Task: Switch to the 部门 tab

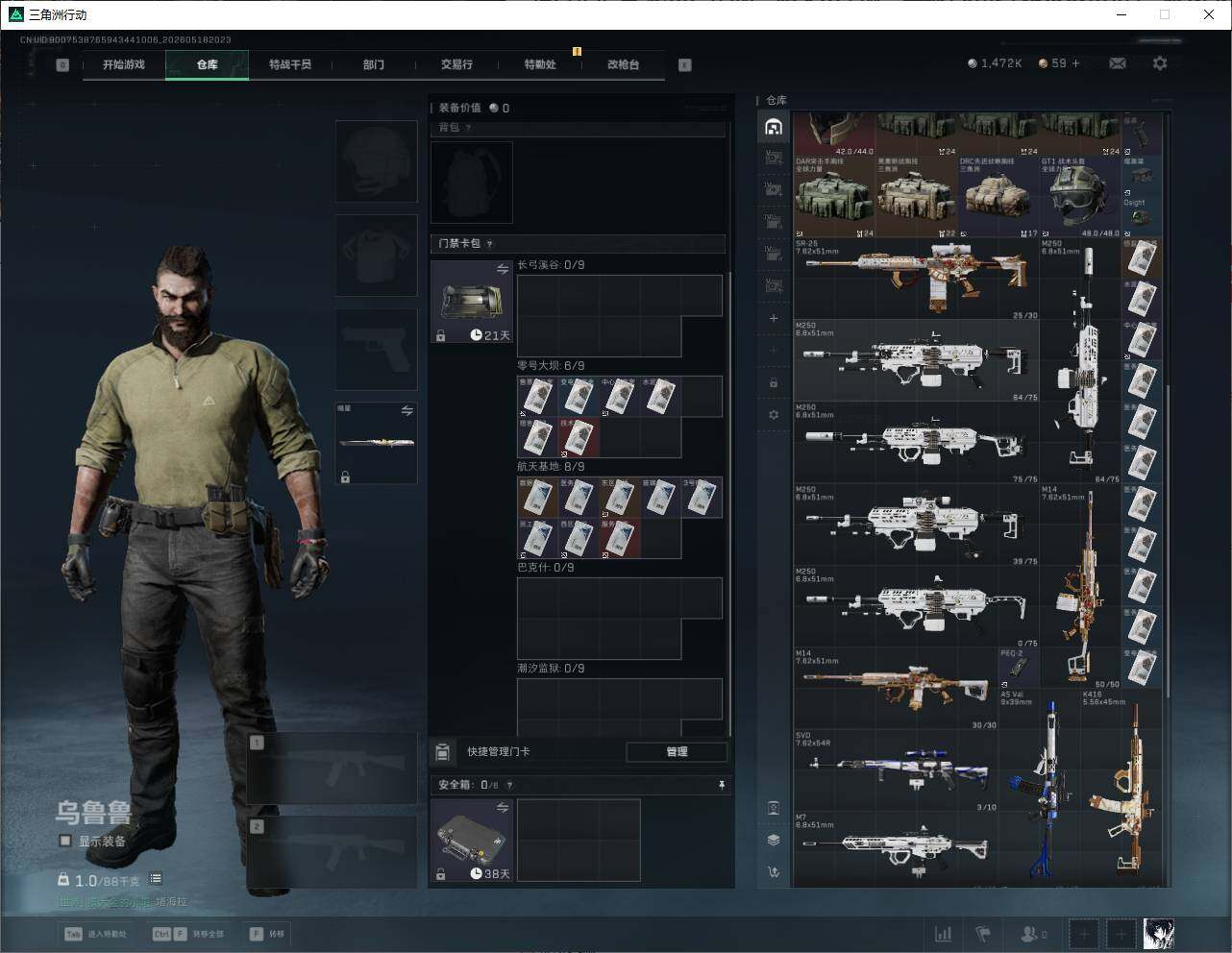Action: [x=373, y=64]
